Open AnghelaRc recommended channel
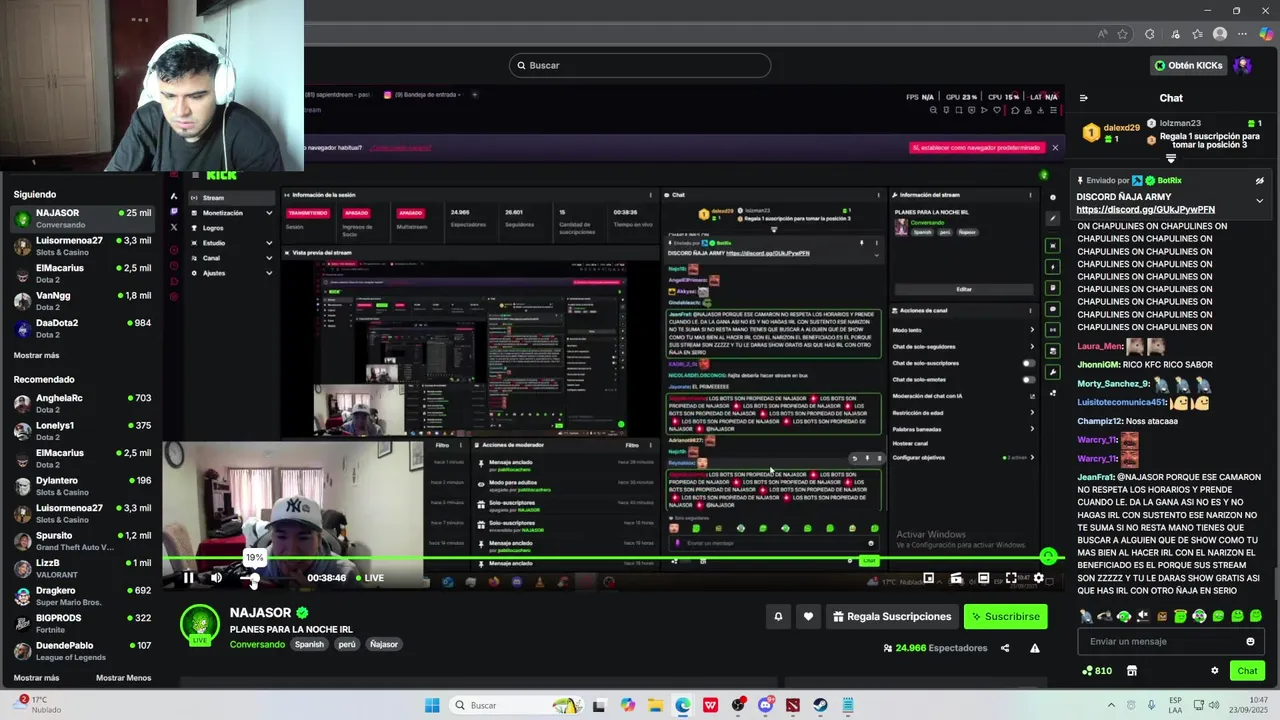 click(80, 402)
